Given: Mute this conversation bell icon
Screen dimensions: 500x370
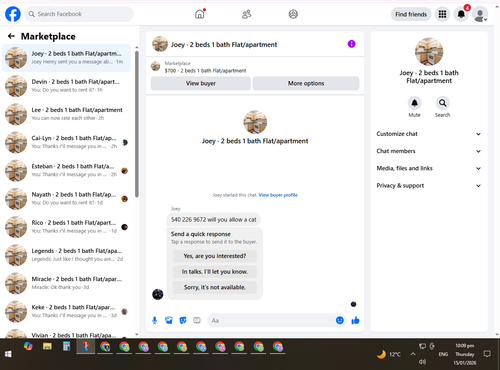Looking at the screenshot, I should click(x=414, y=103).
